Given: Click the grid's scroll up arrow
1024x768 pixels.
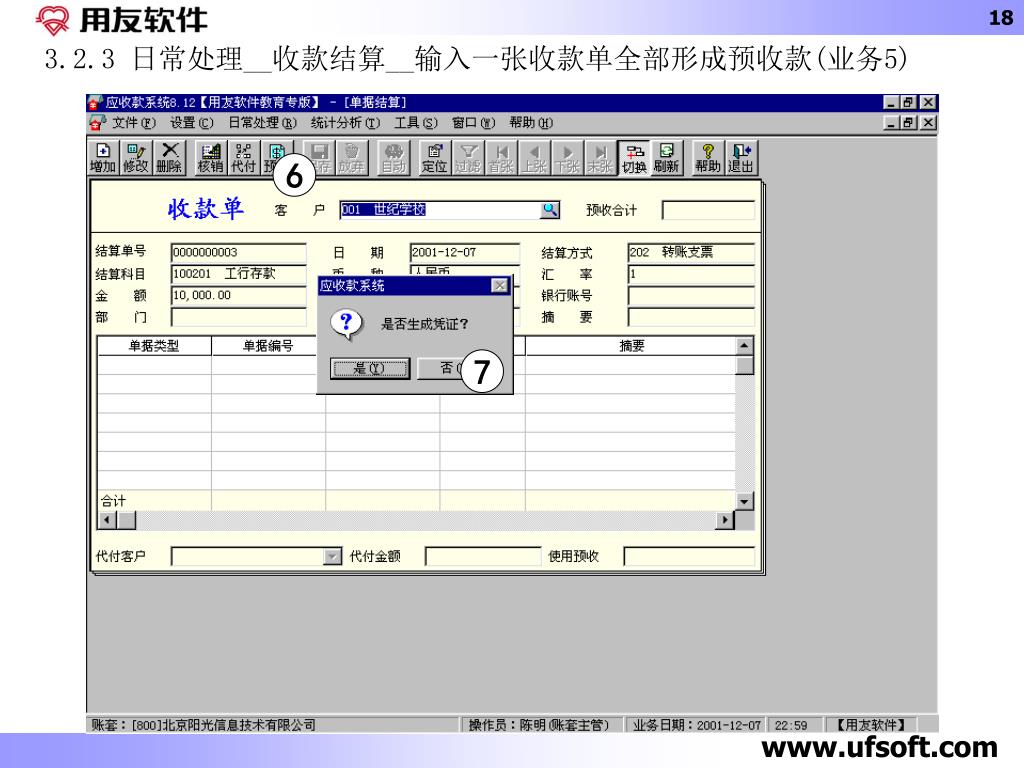Looking at the screenshot, I should (x=744, y=345).
